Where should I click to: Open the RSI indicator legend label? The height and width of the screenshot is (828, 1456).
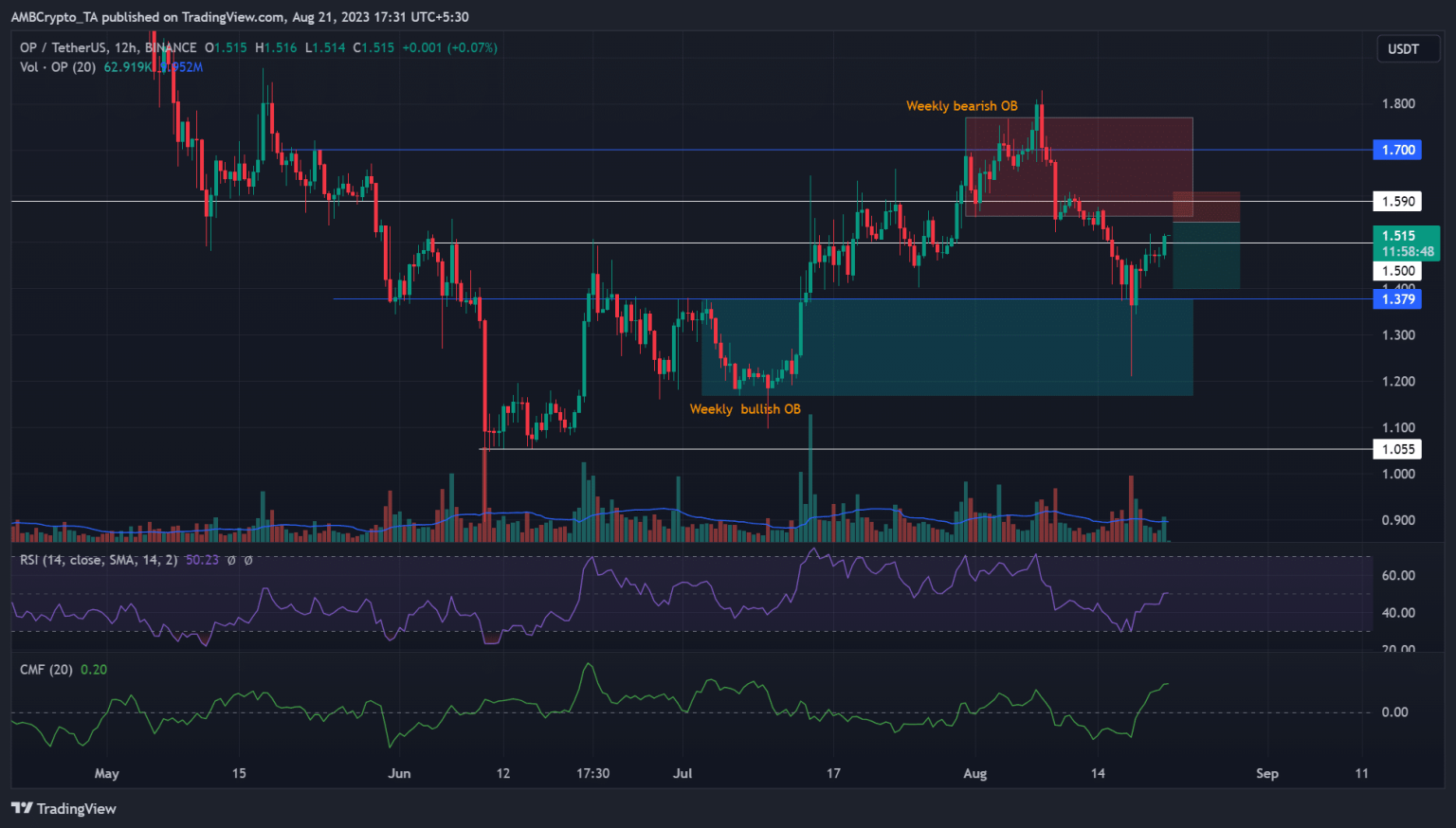pos(99,560)
